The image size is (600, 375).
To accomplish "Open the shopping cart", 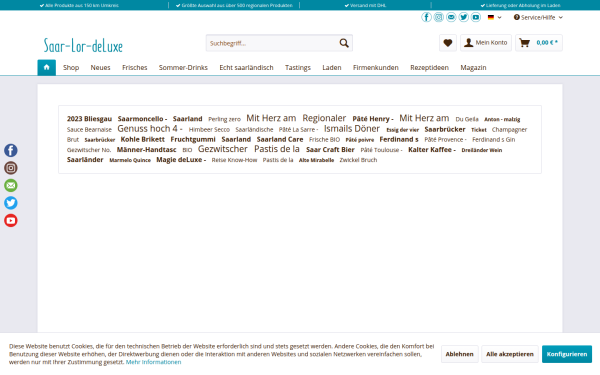I will click(x=539, y=43).
